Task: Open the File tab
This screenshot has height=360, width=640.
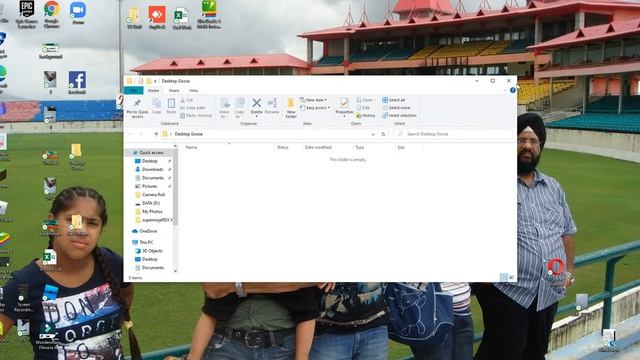Action: (x=133, y=90)
